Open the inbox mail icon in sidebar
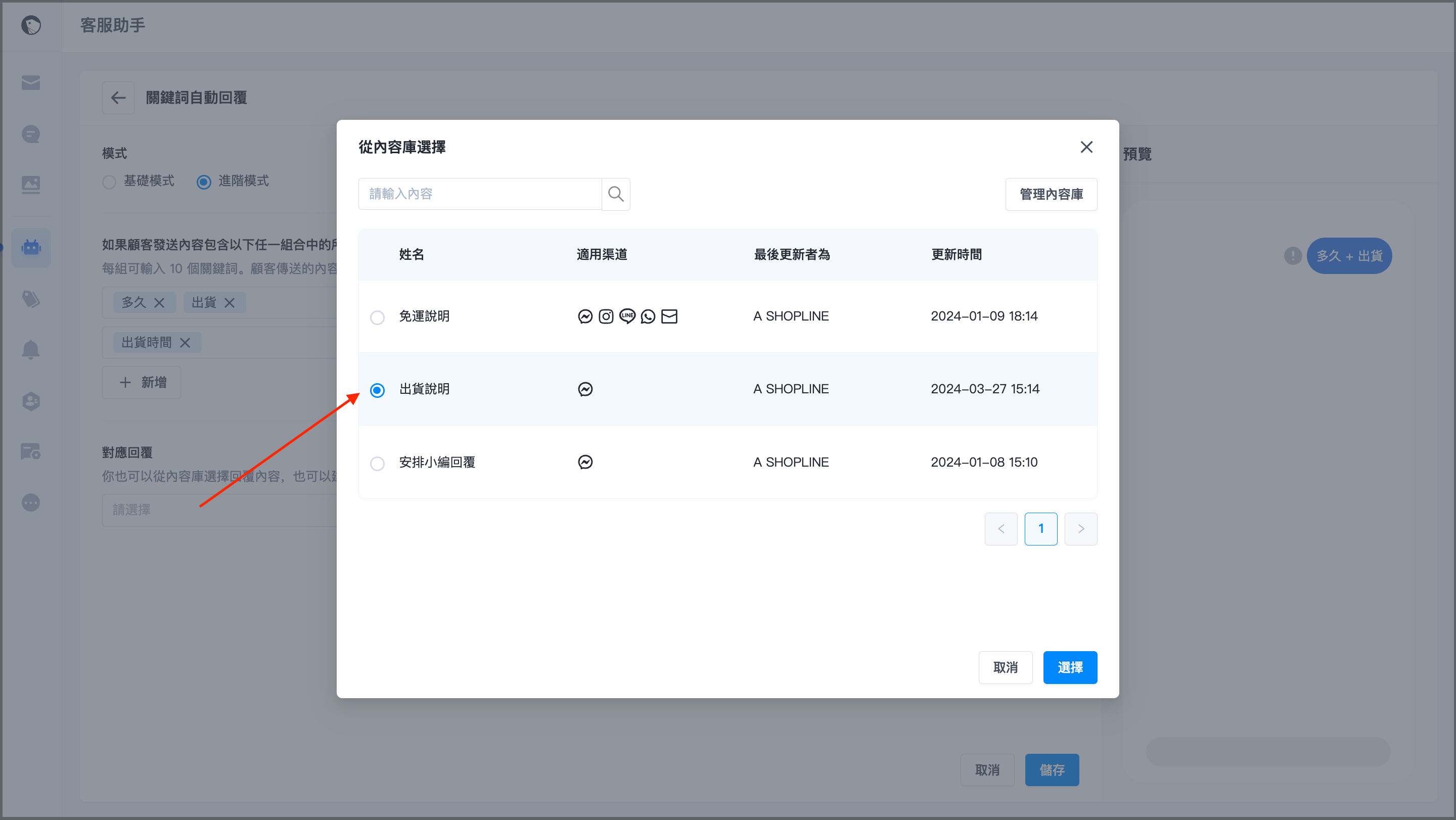Screen dimensions: 1456x820 (x=31, y=82)
